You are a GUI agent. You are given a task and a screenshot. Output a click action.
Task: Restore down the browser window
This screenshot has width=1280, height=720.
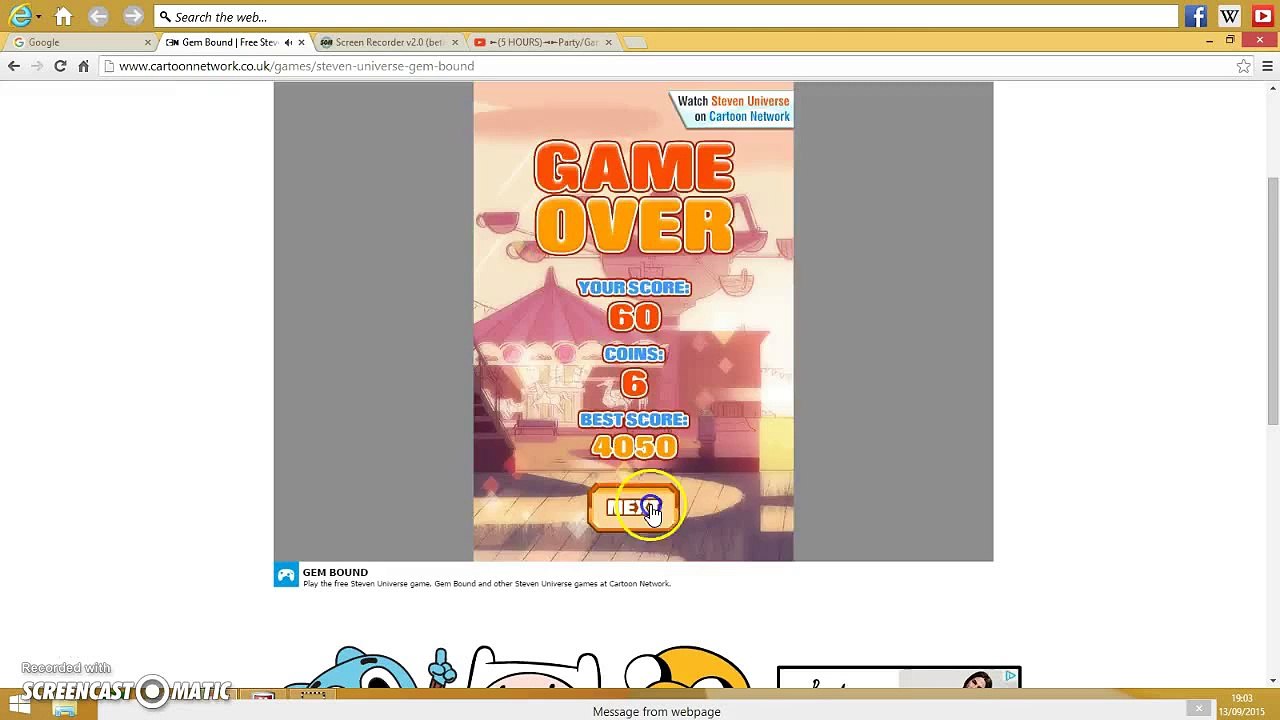coord(1230,41)
